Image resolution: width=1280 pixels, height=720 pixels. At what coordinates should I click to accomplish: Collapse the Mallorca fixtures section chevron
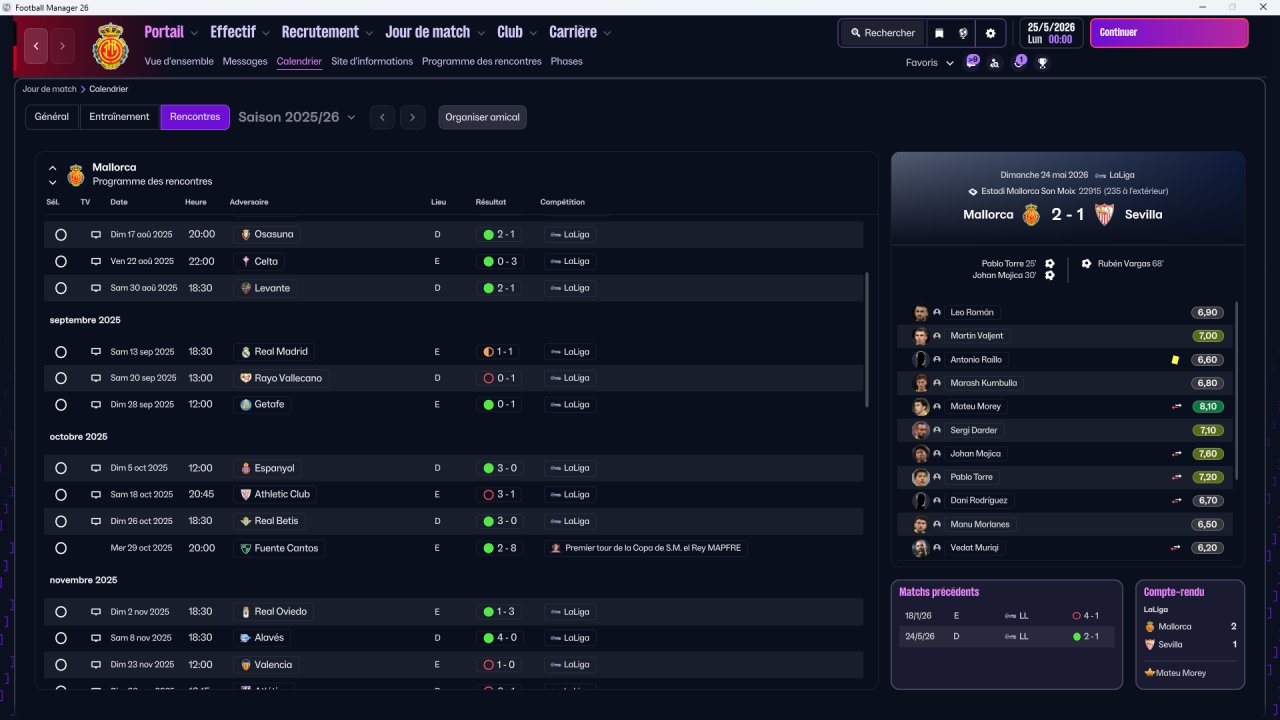(x=53, y=168)
